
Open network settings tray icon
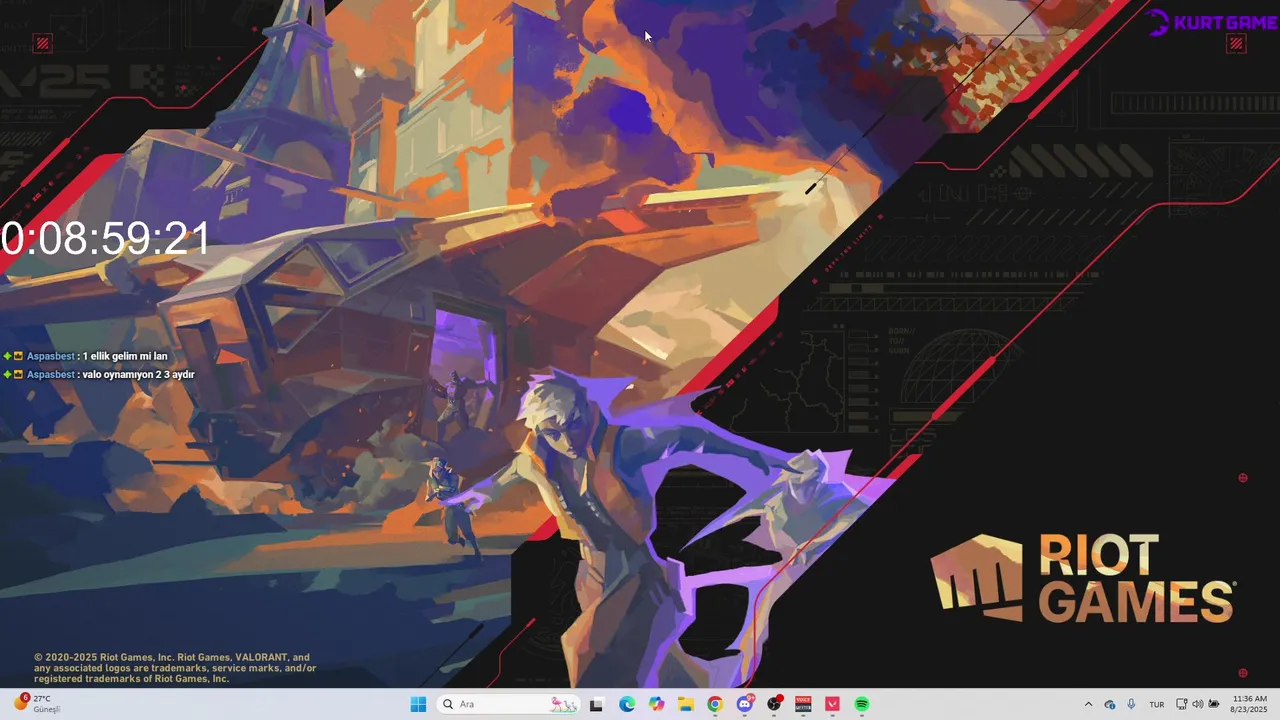[1182, 704]
